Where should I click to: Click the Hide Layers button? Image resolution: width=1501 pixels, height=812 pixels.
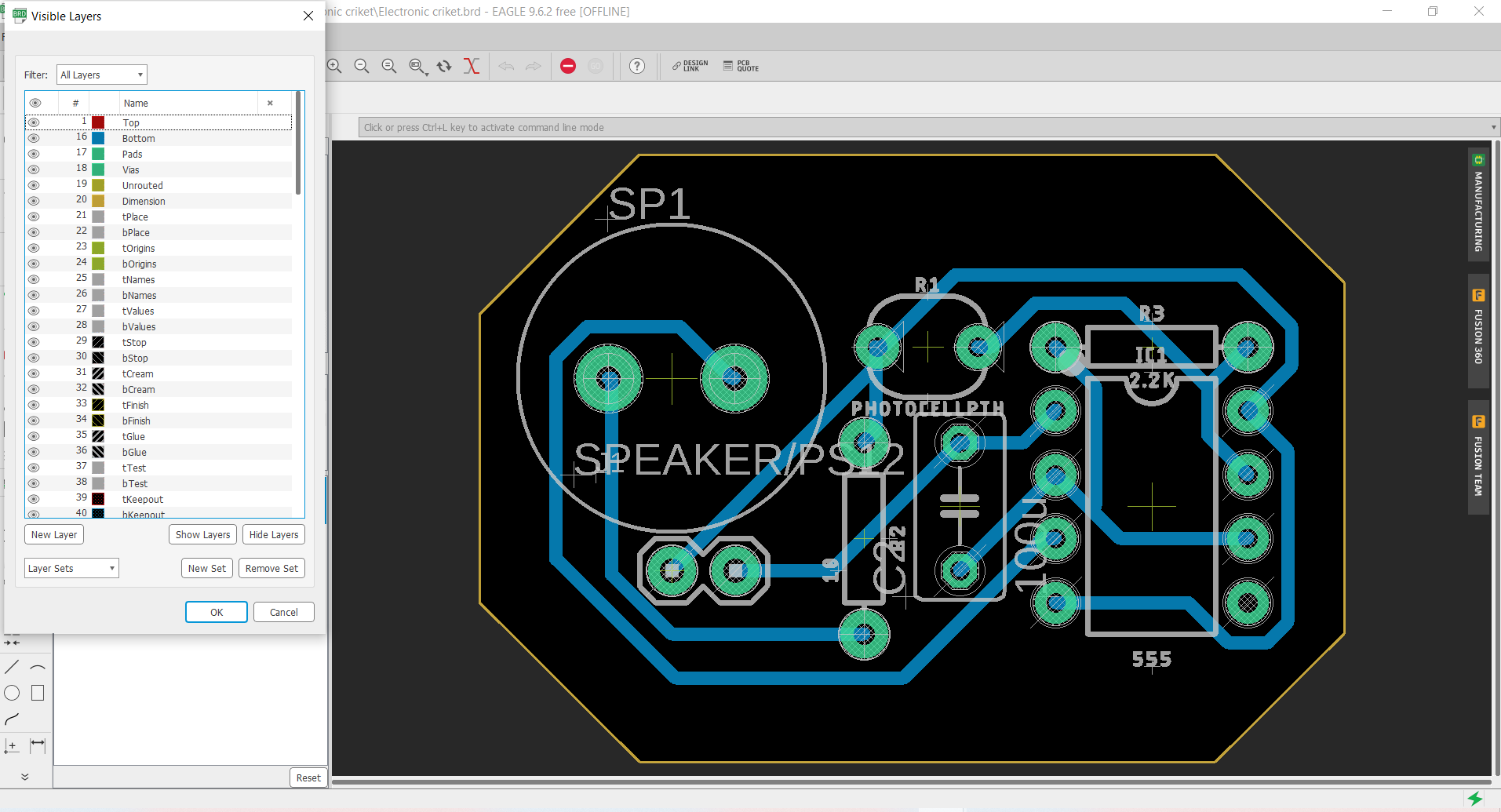pyautogui.click(x=273, y=534)
